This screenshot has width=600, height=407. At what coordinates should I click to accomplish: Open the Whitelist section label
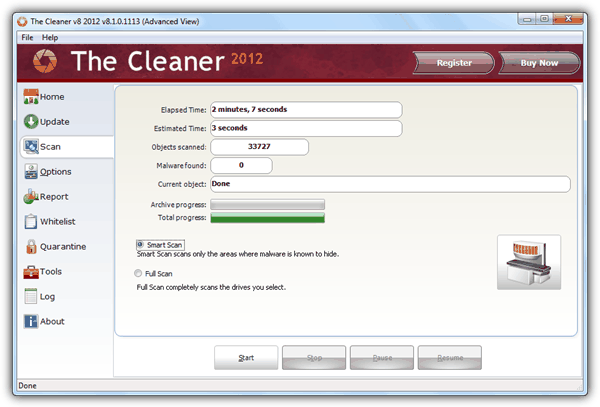click(58, 221)
